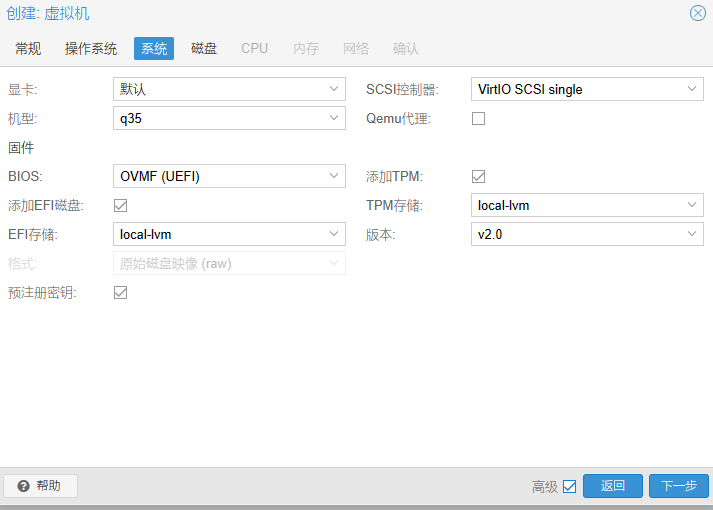
Task: Go to the 磁盘 tab
Action: click(204, 49)
